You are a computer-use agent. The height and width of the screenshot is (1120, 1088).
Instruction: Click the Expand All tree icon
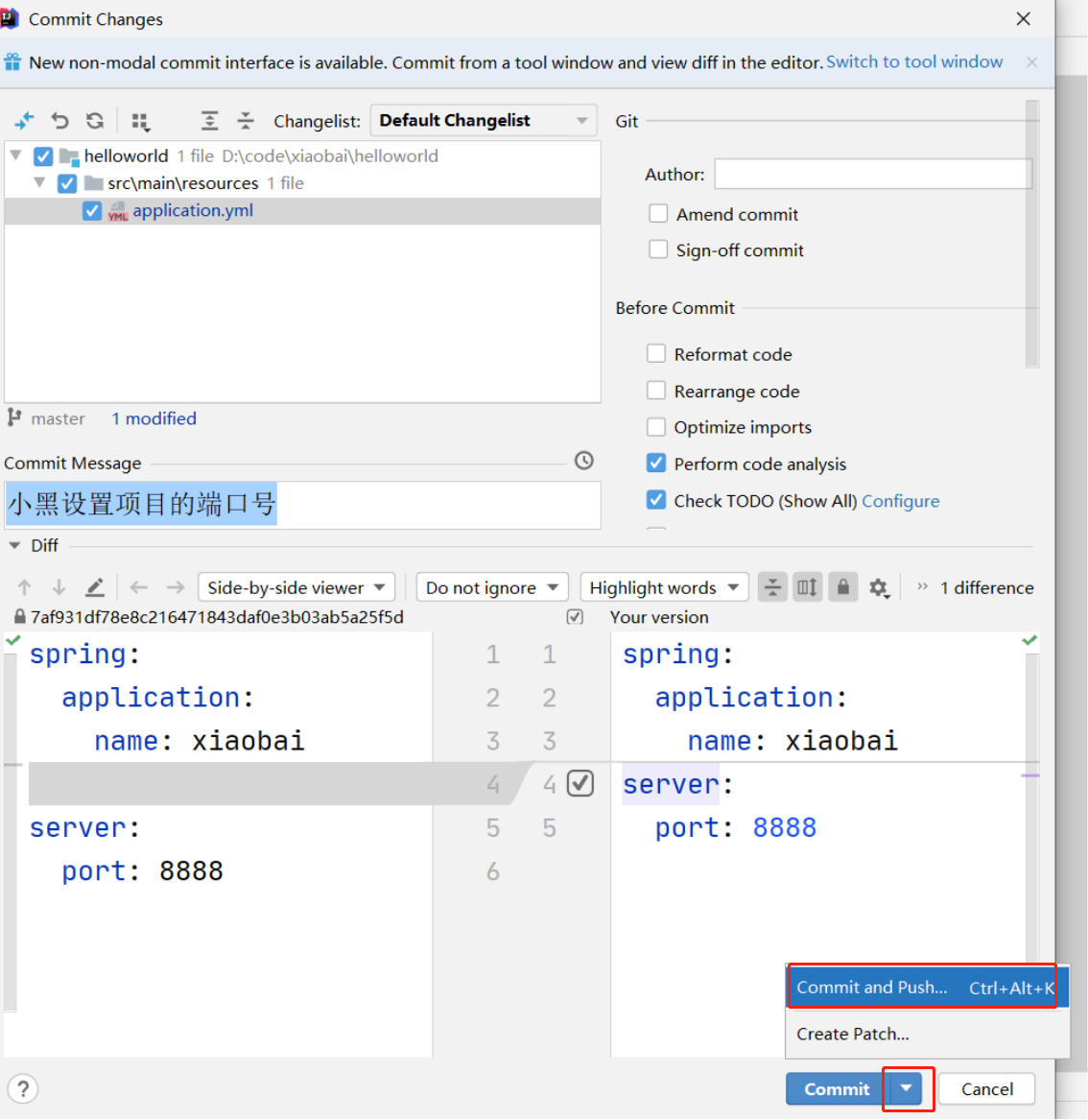pos(209,121)
